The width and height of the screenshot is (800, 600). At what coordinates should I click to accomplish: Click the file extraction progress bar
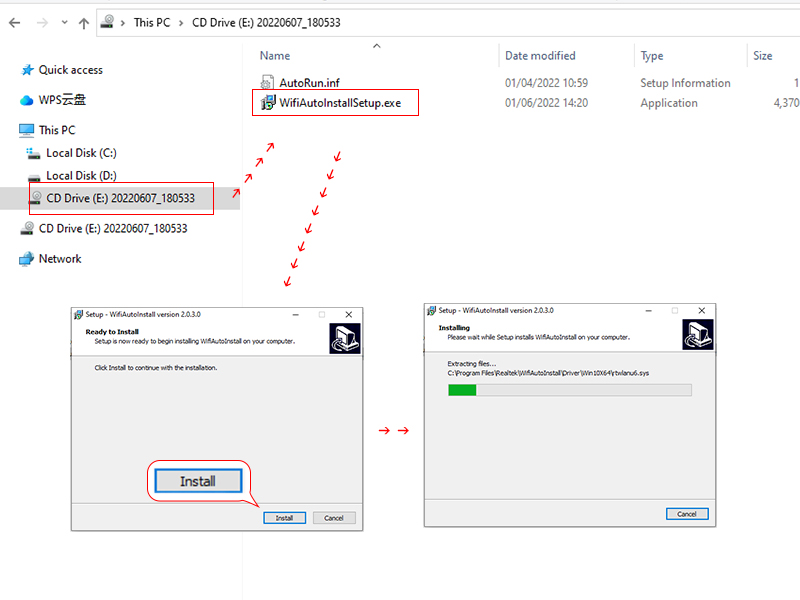(570, 389)
